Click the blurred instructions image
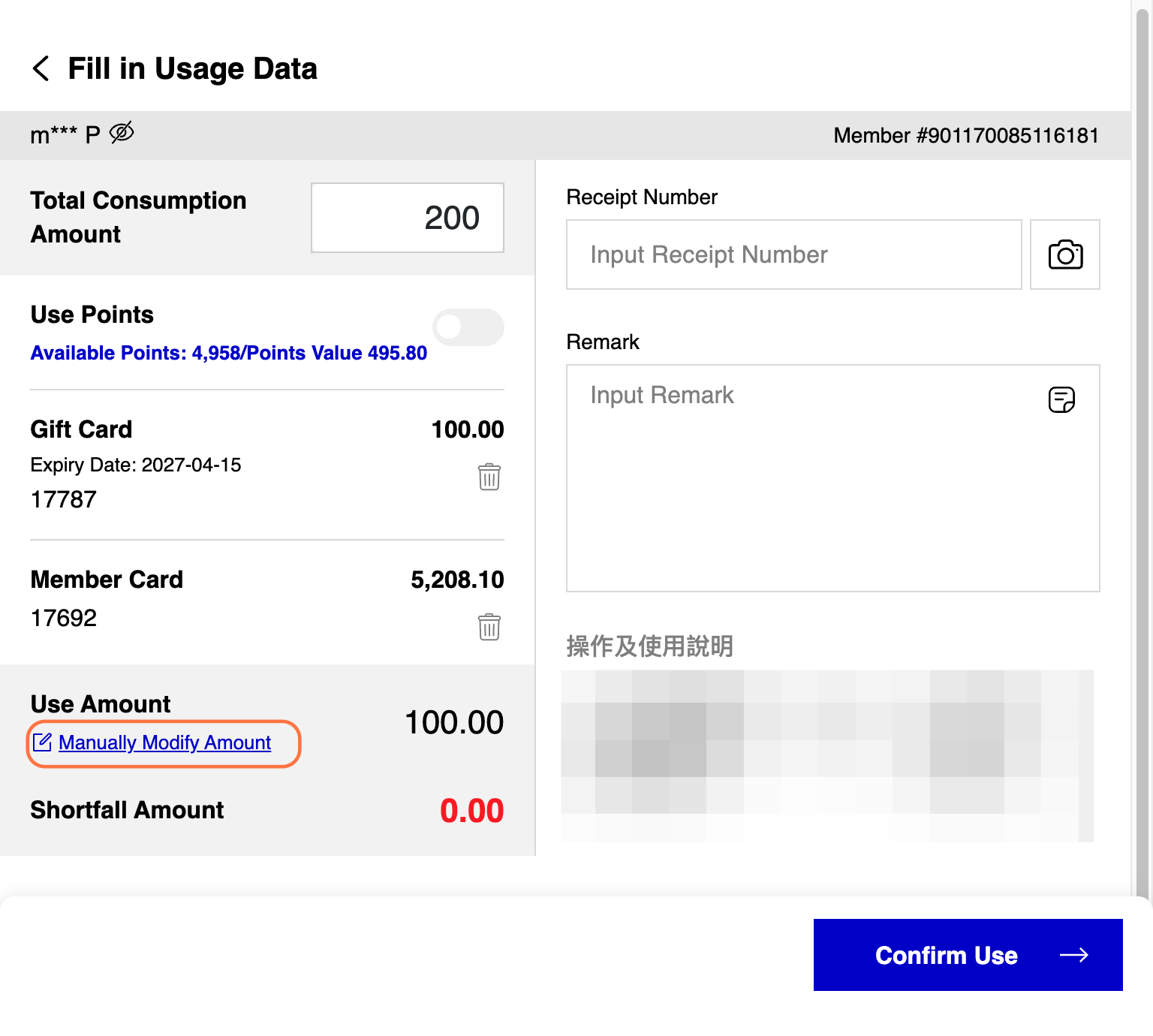The image size is (1153, 1036). (x=827, y=755)
